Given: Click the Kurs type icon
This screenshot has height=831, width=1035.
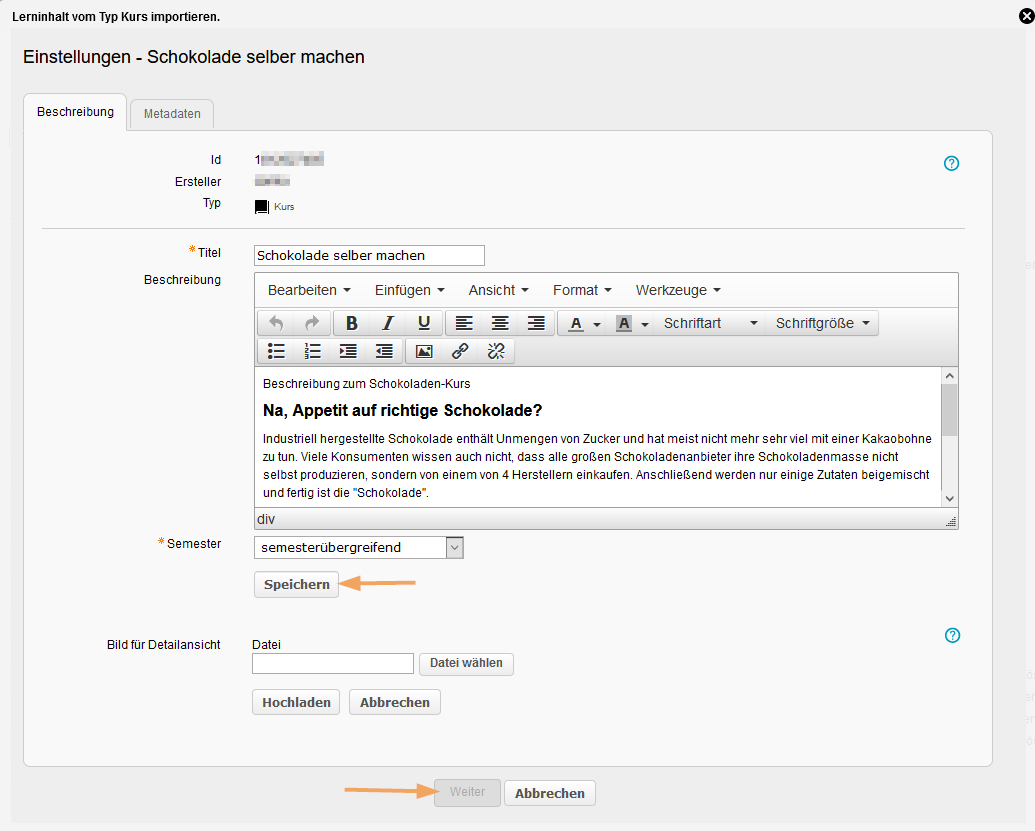Looking at the screenshot, I should 262,207.
